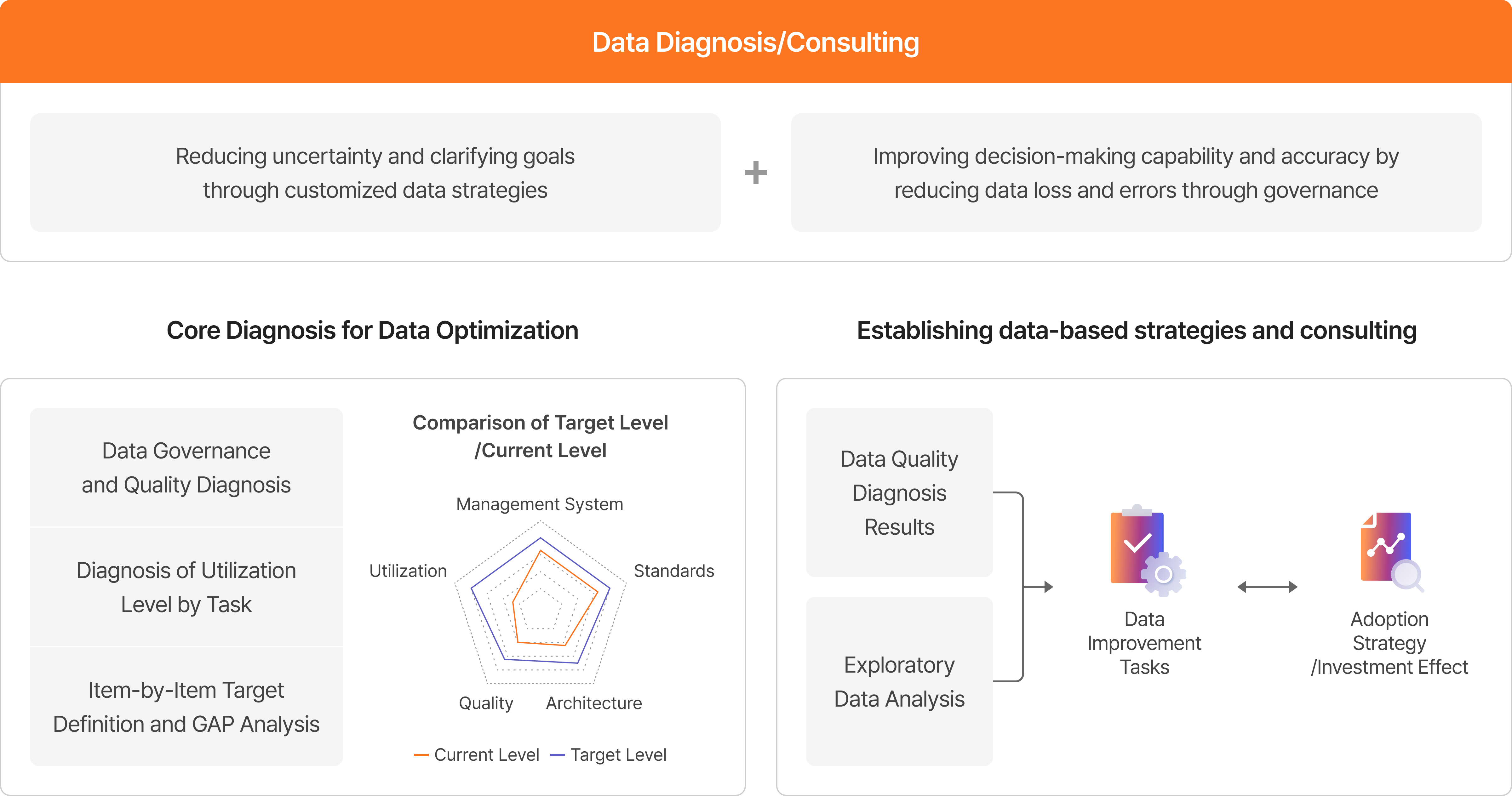
Task: Select Item-by-Item Target Definition and GAP Analysis
Action: [186, 707]
